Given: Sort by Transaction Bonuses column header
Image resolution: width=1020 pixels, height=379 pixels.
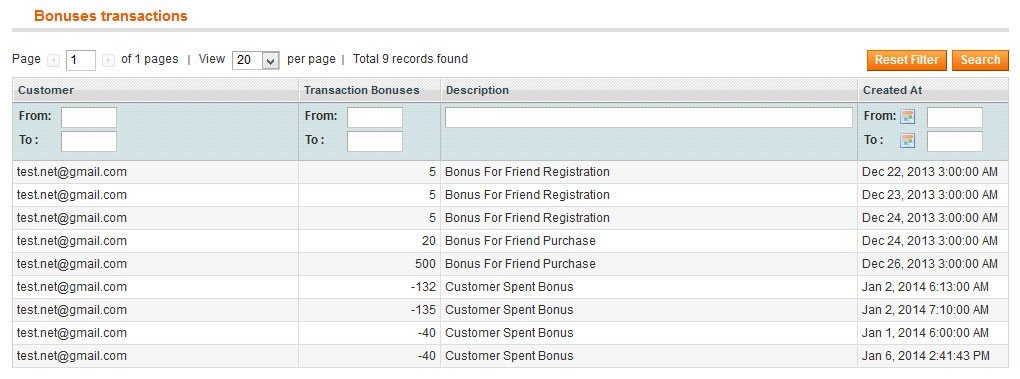Looking at the screenshot, I should tap(362, 90).
